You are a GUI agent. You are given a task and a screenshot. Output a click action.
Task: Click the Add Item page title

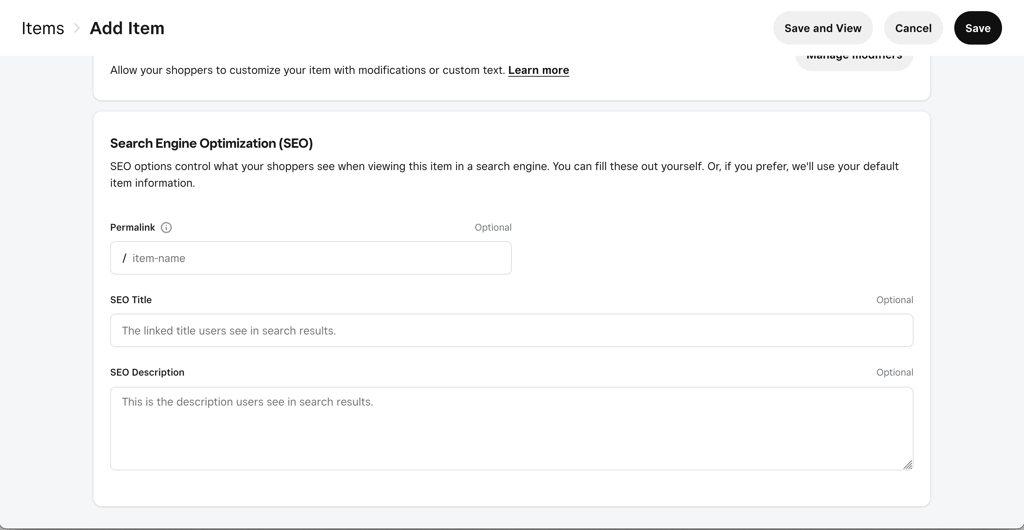pyautogui.click(x=127, y=28)
